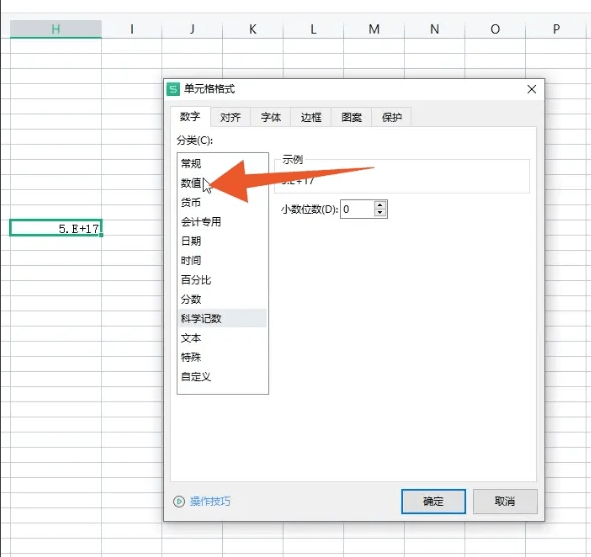
Task: Select column I header
Action: 132,29
